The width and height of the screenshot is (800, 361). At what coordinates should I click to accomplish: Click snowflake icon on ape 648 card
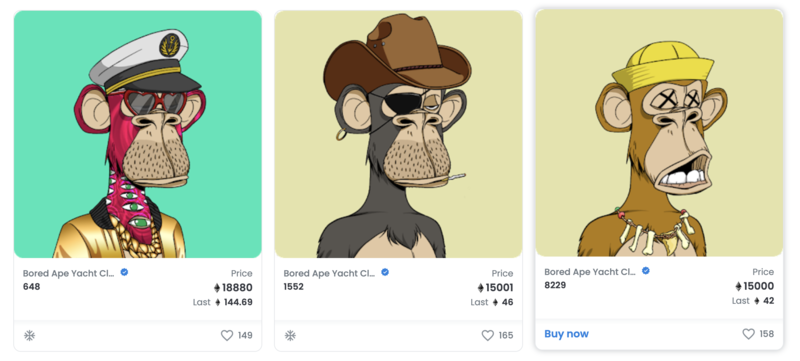(x=30, y=336)
